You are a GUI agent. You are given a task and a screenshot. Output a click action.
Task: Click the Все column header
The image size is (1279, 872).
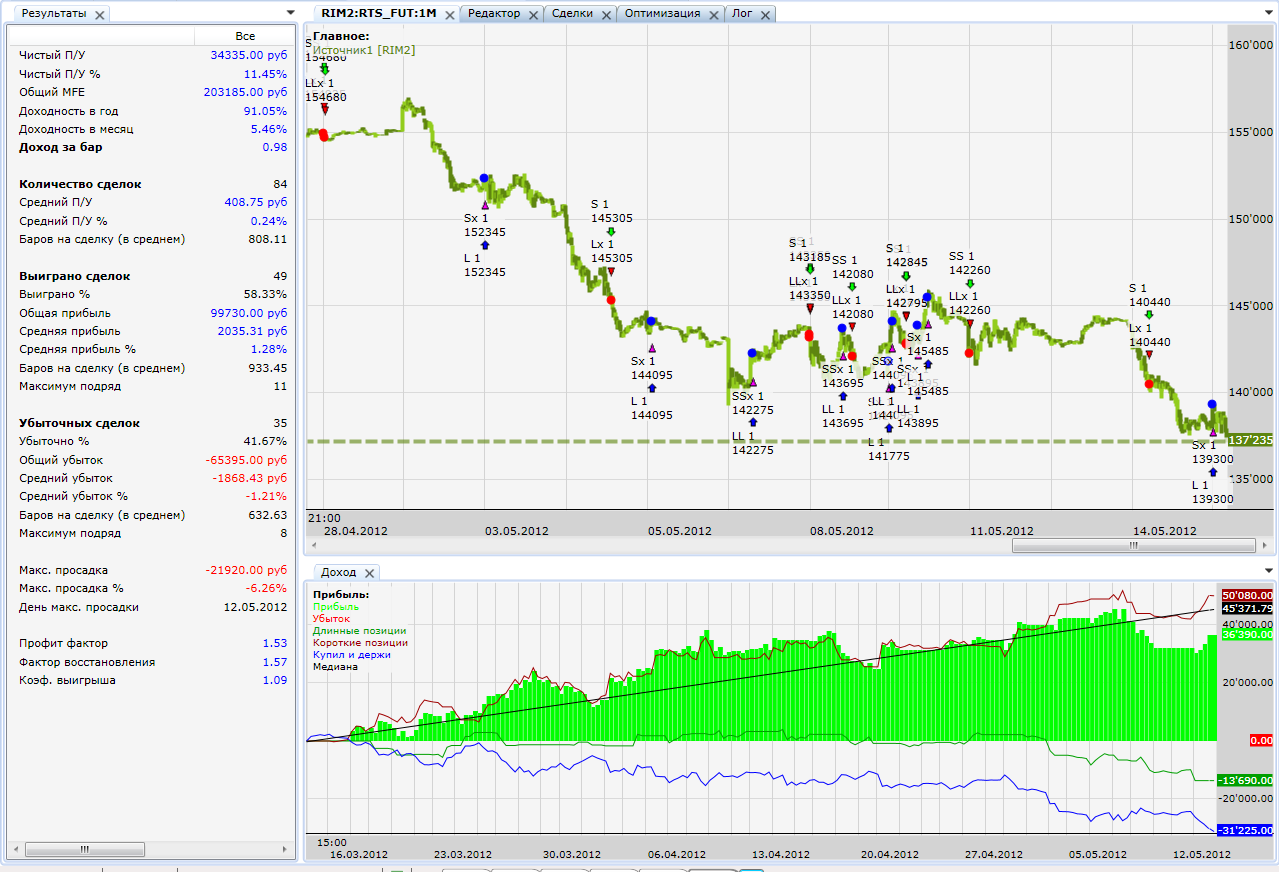click(245, 36)
